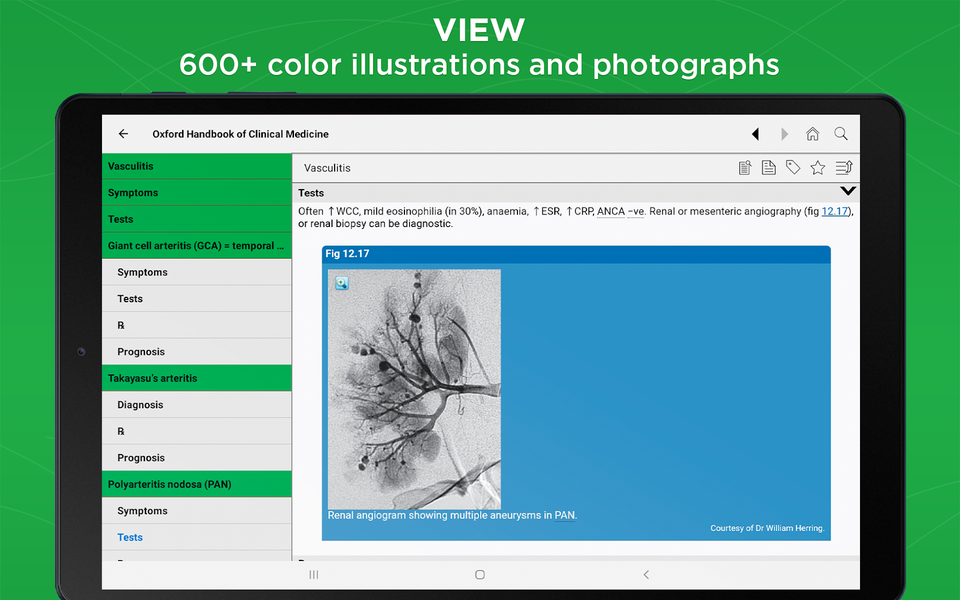Select Polyarteritis nodosa (PAN) heading

point(197,484)
